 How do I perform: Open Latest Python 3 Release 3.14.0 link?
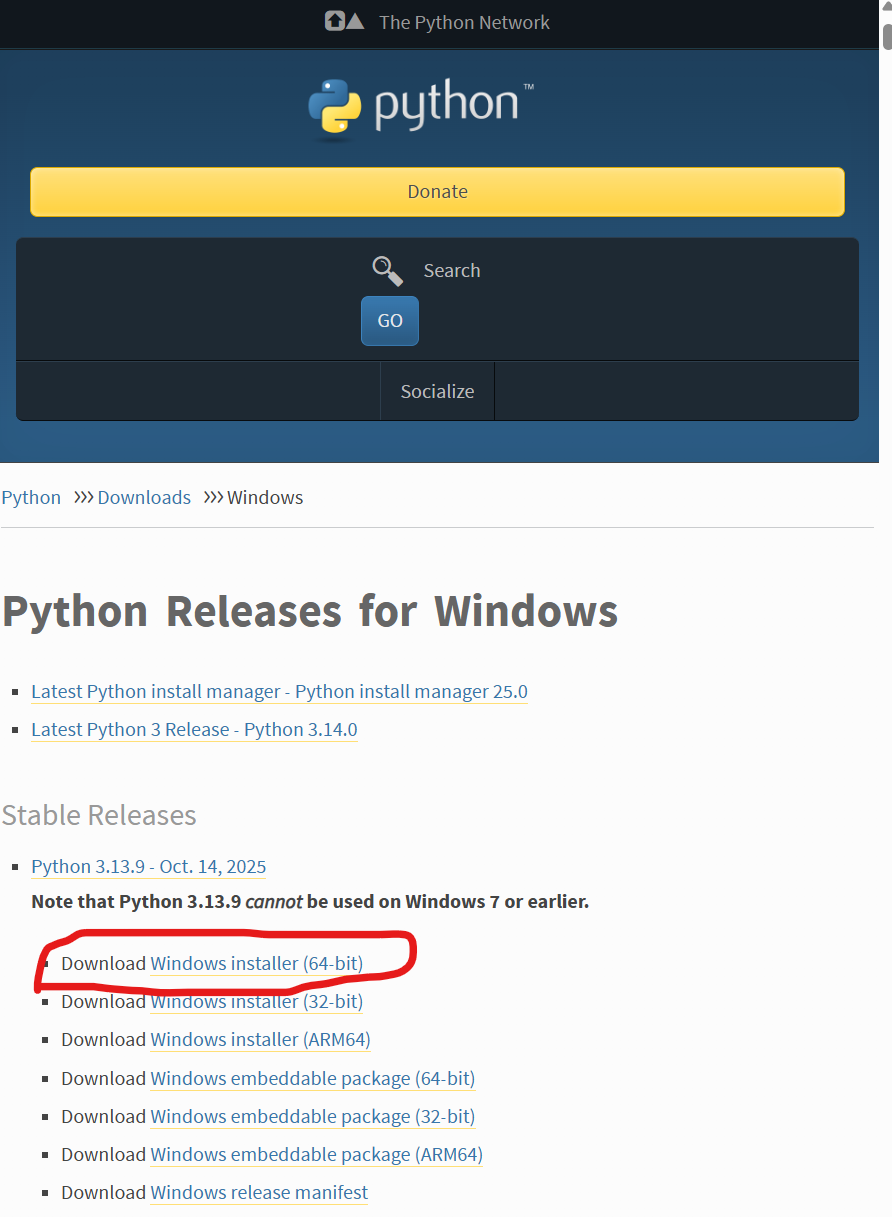point(194,730)
